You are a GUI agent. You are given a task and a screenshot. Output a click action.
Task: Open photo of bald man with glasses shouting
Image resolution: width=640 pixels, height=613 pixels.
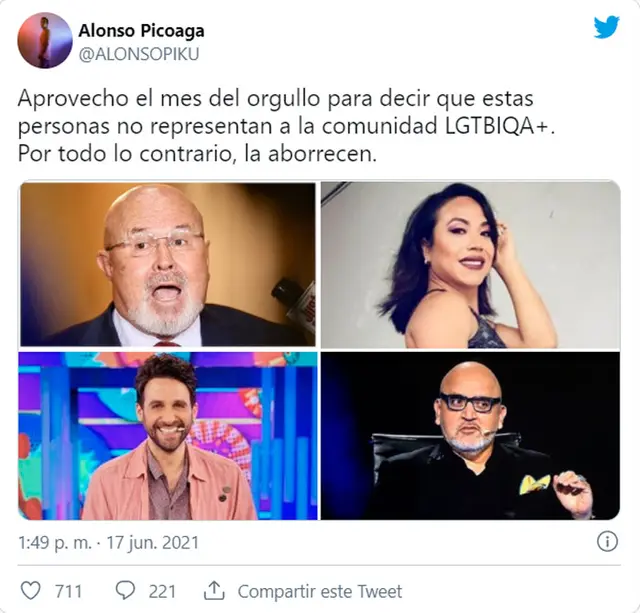168,264
